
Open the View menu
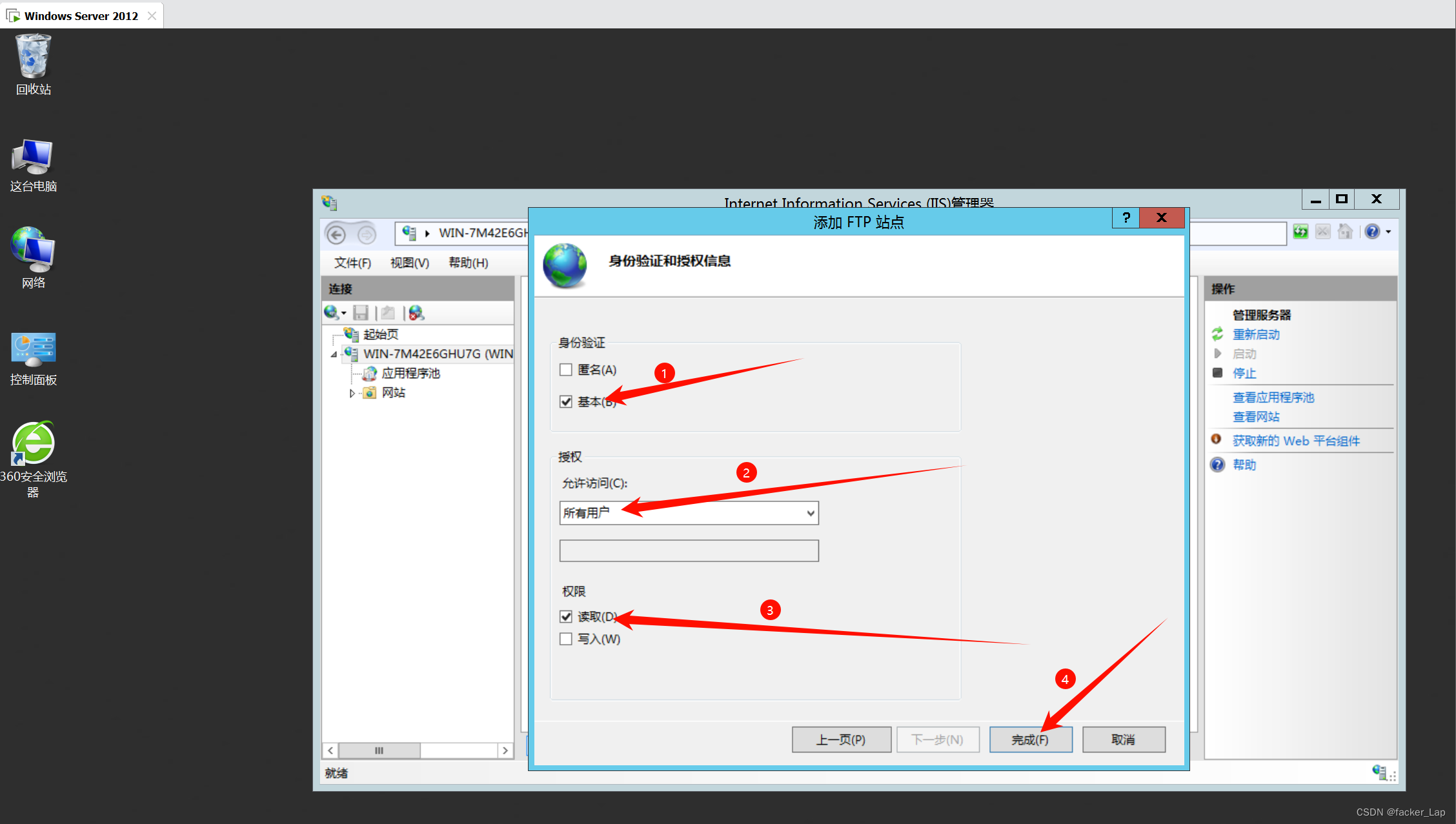(x=409, y=263)
